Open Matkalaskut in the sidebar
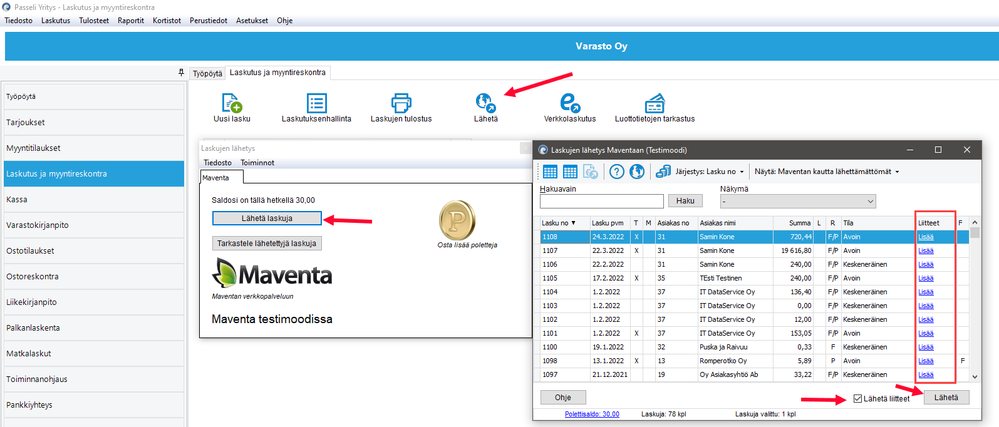This screenshot has height=427, width=999. point(93,354)
